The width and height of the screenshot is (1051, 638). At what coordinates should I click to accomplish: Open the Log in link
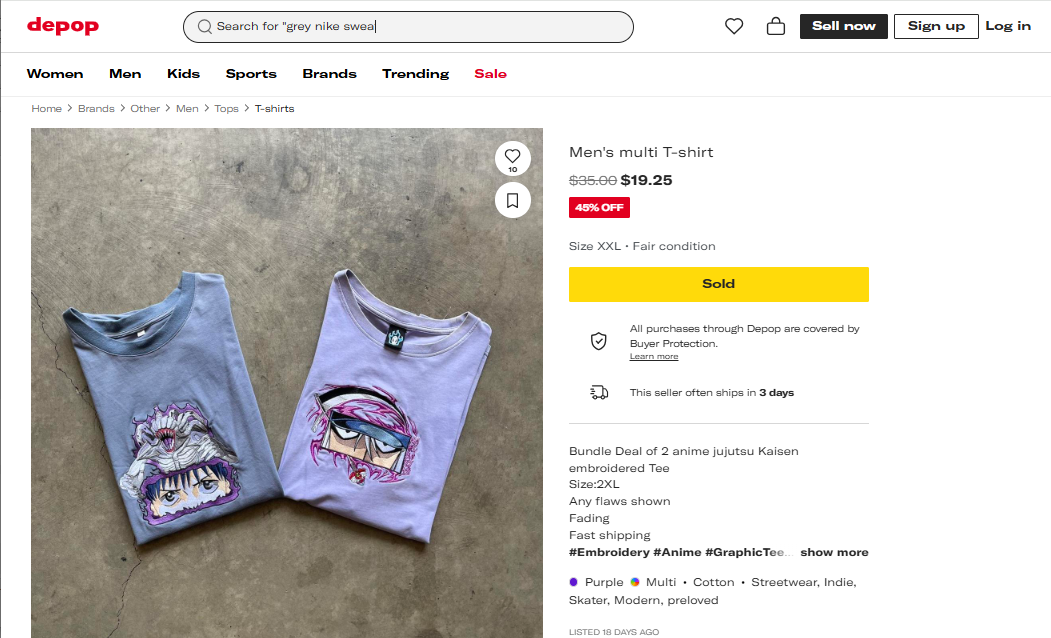[1008, 26]
